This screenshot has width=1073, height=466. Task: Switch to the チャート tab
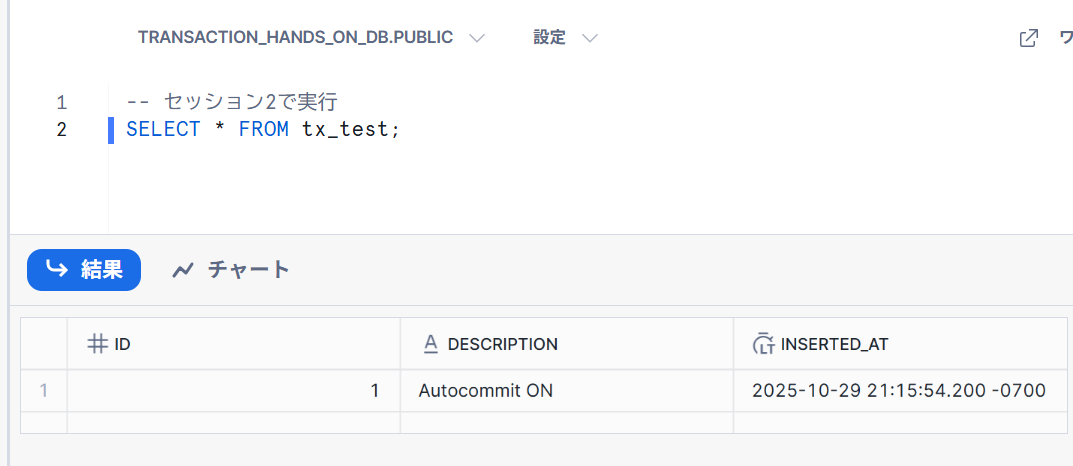pyautogui.click(x=248, y=269)
